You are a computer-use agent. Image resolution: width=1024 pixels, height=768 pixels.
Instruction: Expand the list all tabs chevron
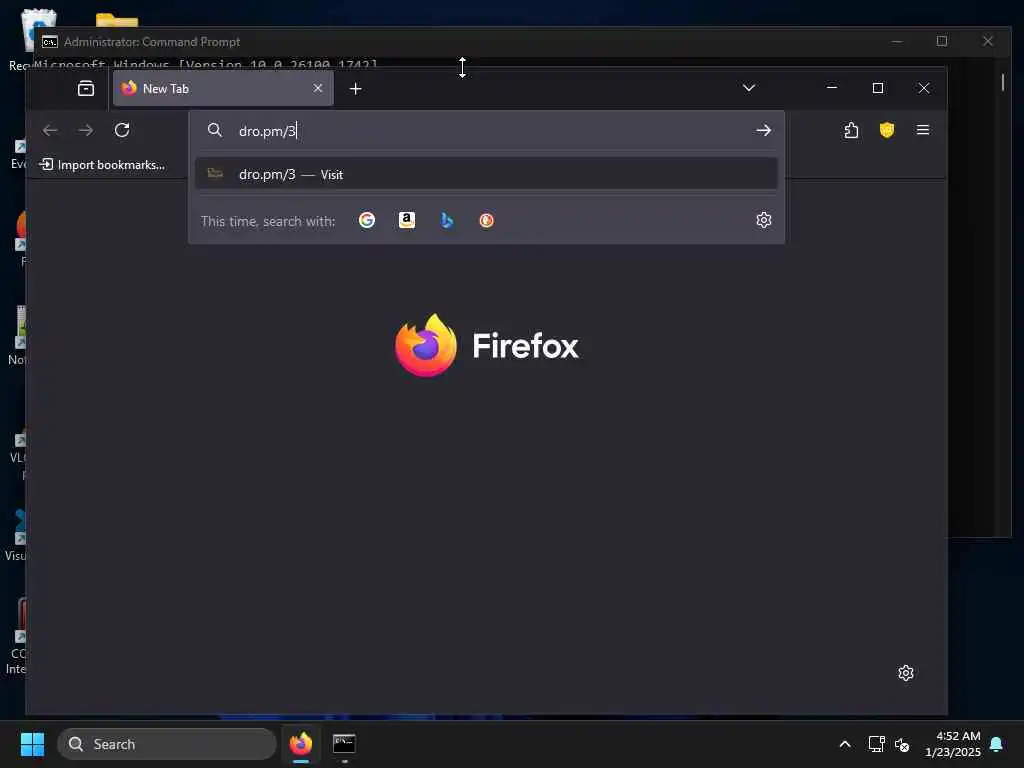[x=748, y=88]
